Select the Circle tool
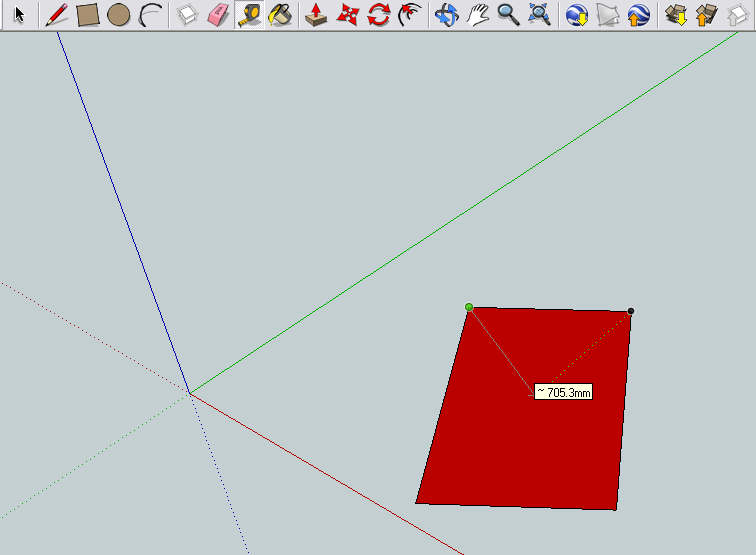Screen dimensions: 756x555 point(119,14)
